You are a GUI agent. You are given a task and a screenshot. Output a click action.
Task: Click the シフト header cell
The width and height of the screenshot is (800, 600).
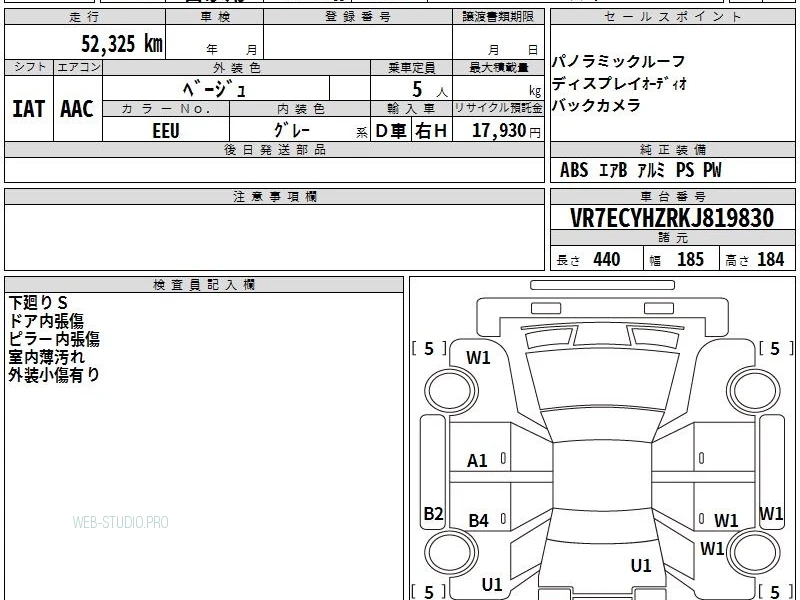pyautogui.click(x=29, y=67)
